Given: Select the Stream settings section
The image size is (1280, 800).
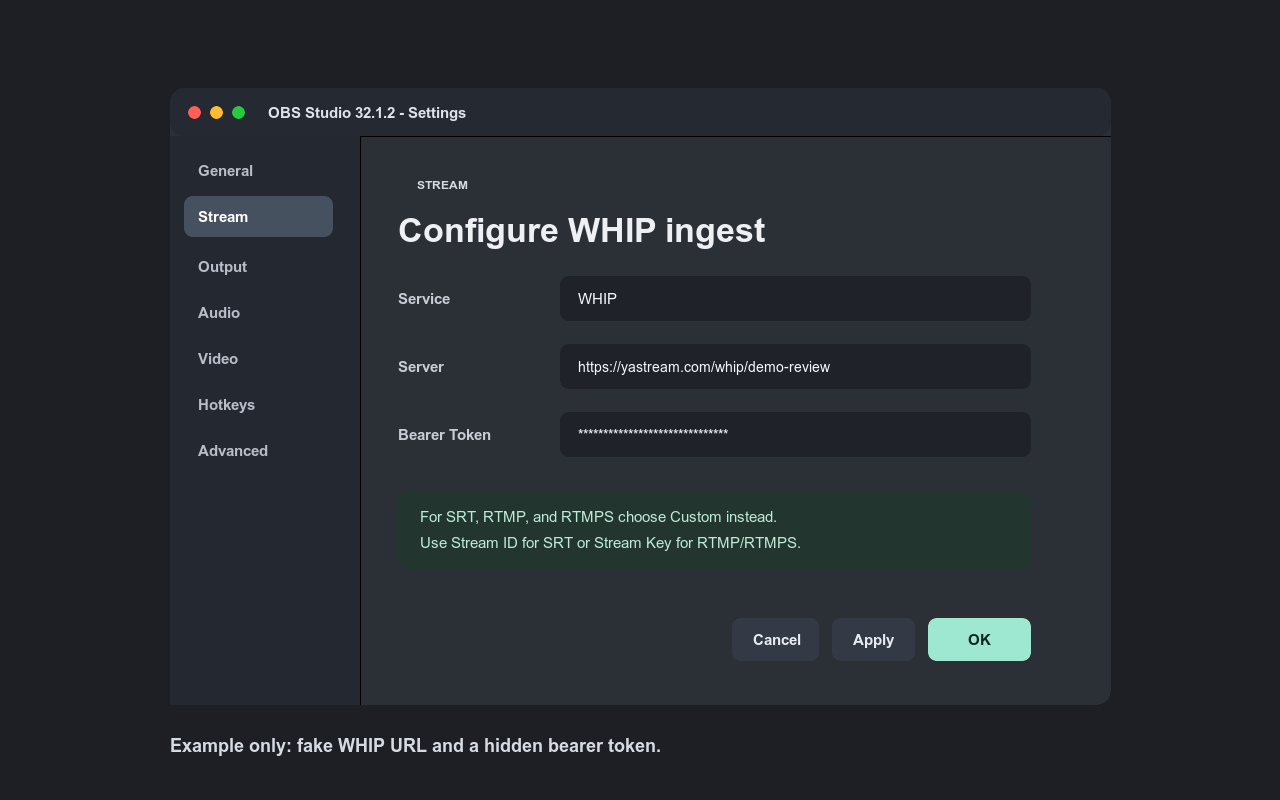Looking at the screenshot, I should tap(258, 217).
